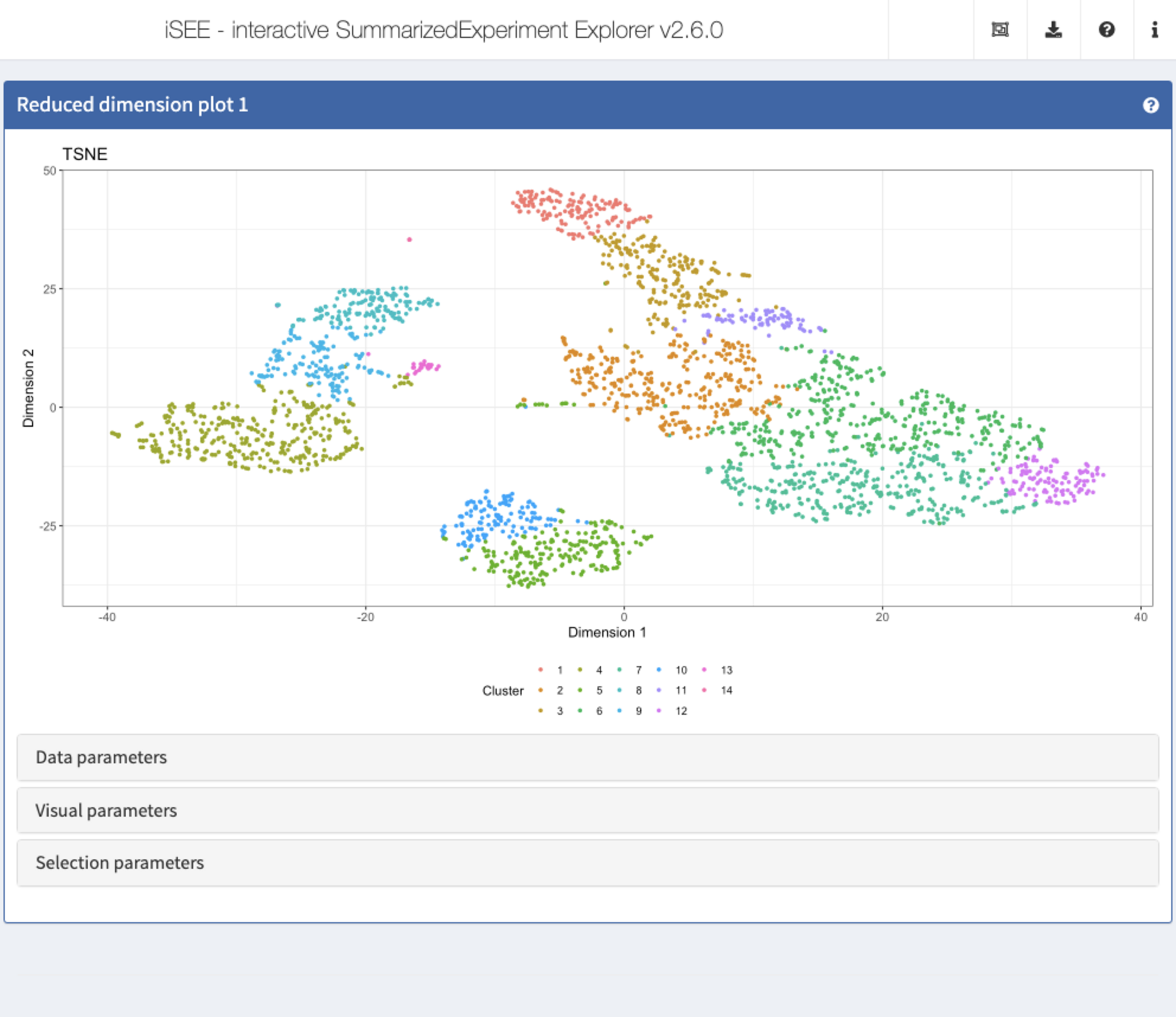Expand the Data parameters section
This screenshot has height=1017, width=1176.
tap(587, 757)
